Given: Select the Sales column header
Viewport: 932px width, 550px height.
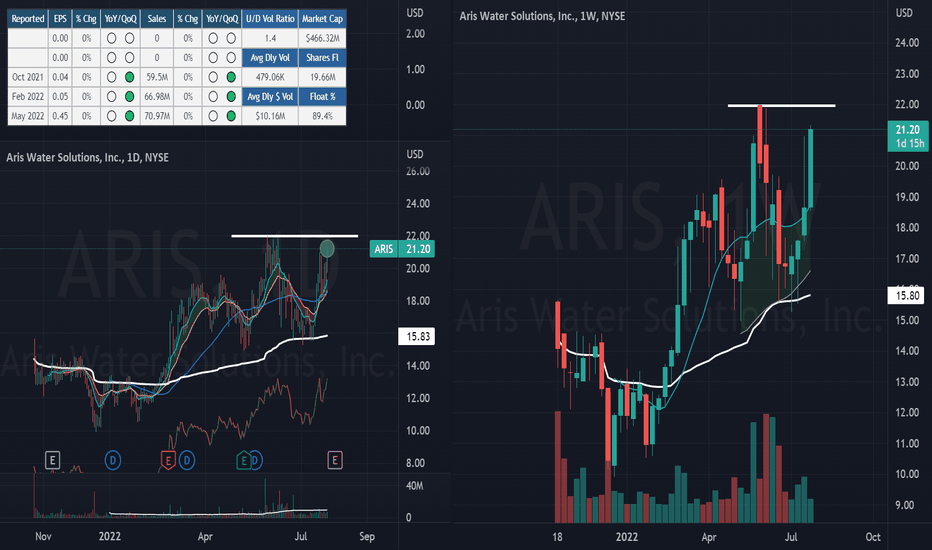Looking at the screenshot, I should pyautogui.click(x=157, y=19).
